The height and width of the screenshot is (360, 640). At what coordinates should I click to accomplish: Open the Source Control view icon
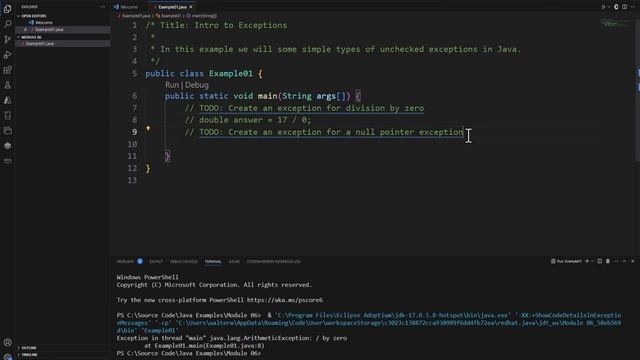7,39
